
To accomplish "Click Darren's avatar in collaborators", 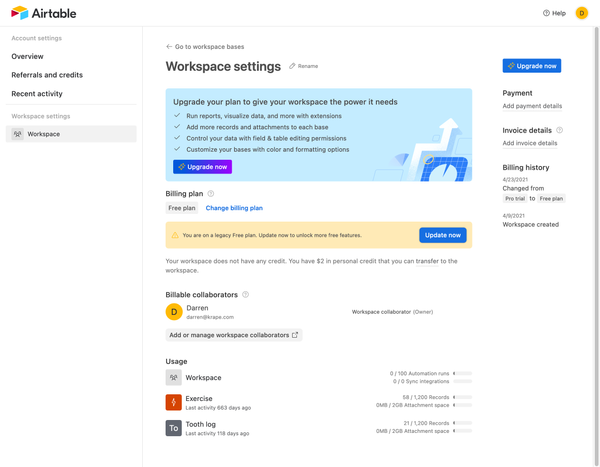I will [x=174, y=312].
